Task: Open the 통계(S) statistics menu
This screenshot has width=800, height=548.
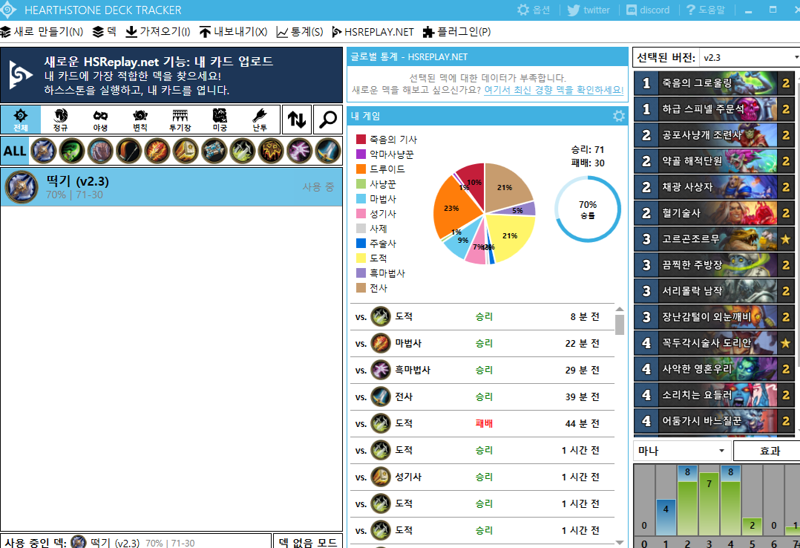Action: 300,32
